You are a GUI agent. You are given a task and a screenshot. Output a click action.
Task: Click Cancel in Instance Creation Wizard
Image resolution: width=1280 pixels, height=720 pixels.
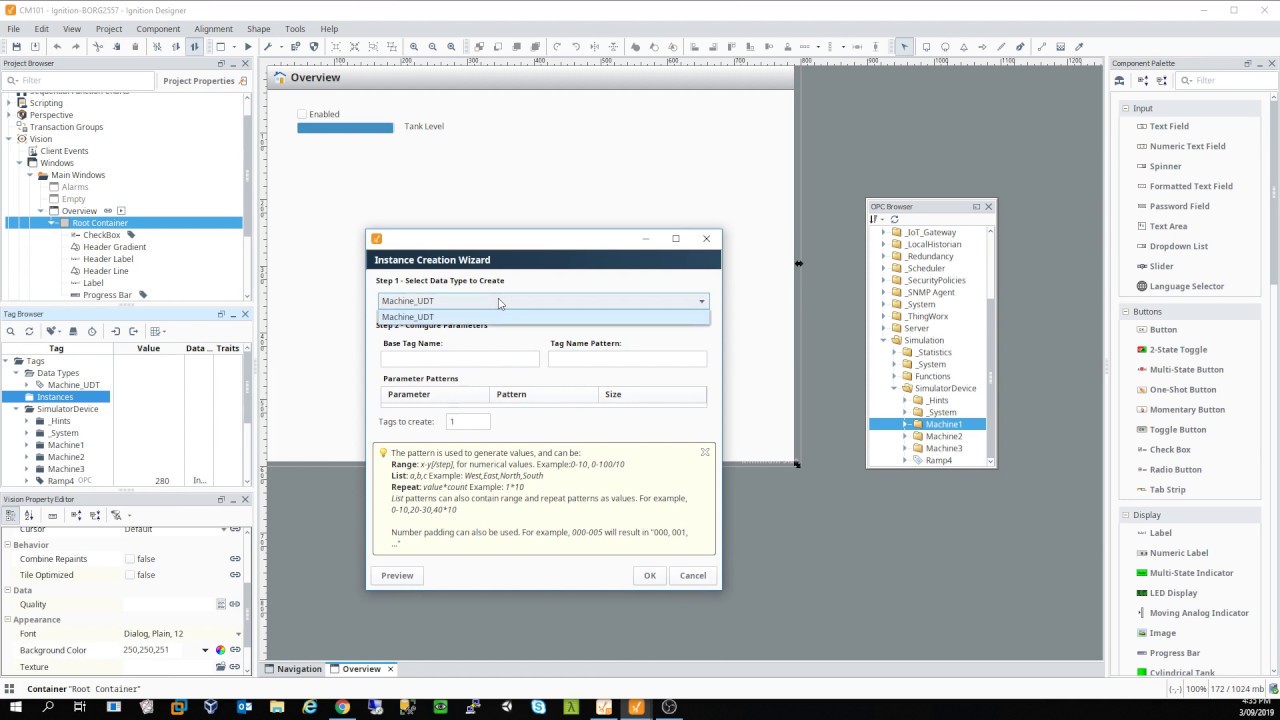pyautogui.click(x=693, y=576)
